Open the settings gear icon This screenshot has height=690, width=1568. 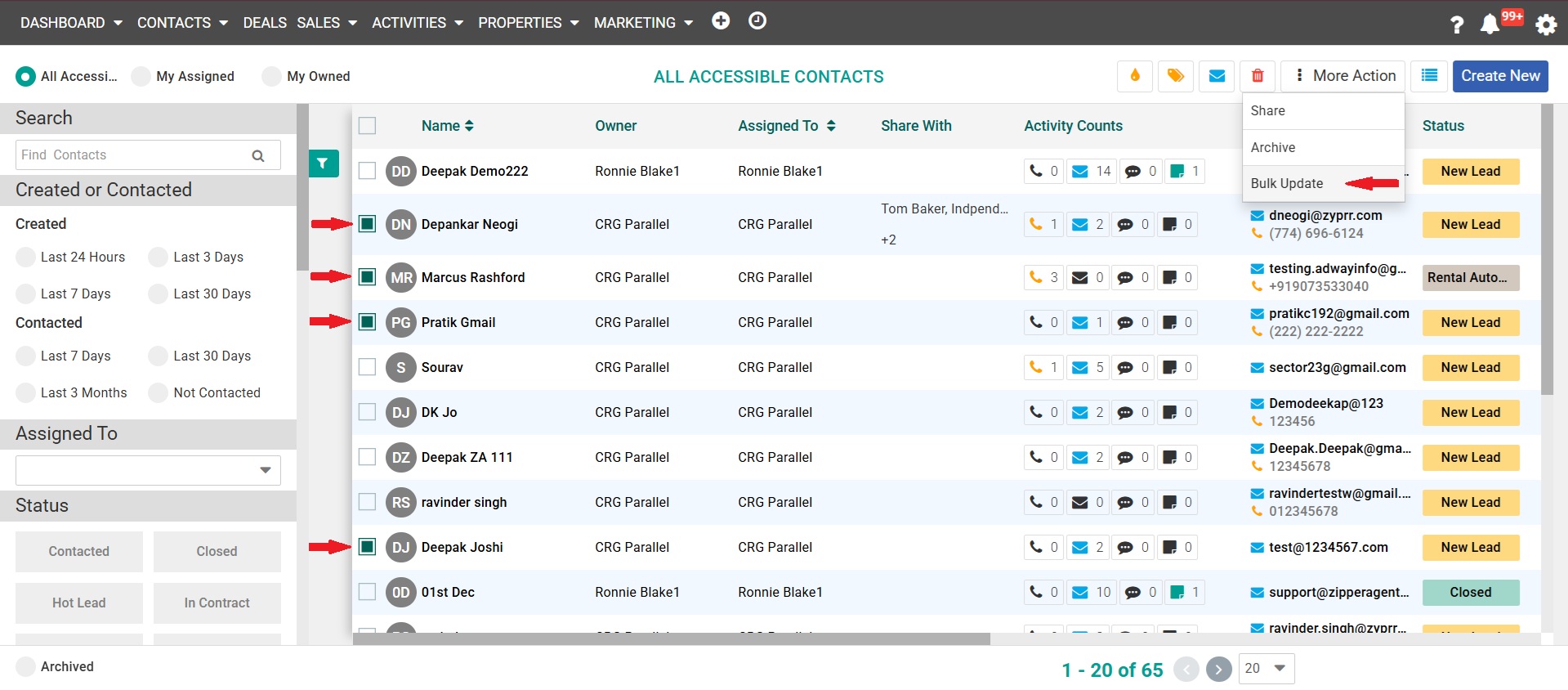point(1546,25)
